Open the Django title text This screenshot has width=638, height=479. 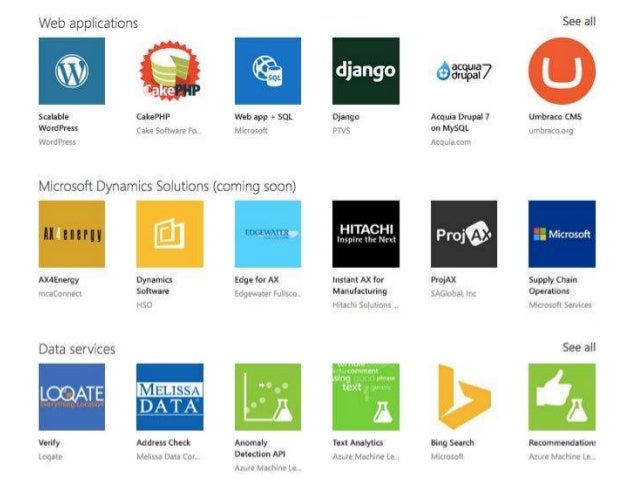tap(345, 116)
